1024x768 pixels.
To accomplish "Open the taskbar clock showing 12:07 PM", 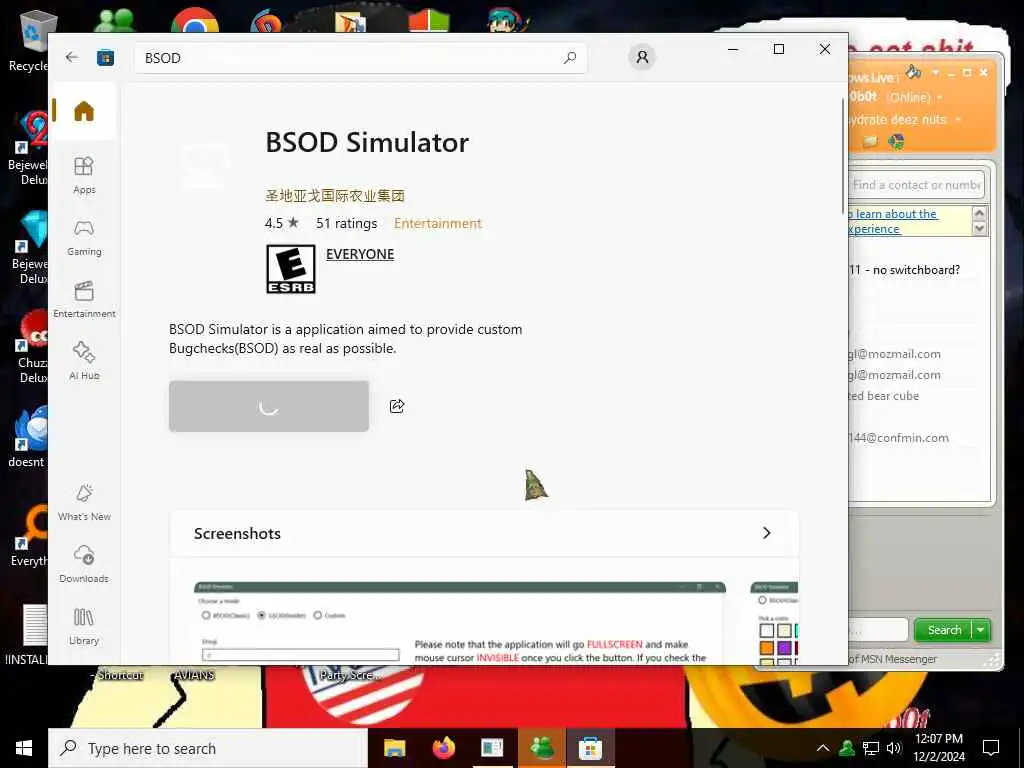I will (938, 748).
